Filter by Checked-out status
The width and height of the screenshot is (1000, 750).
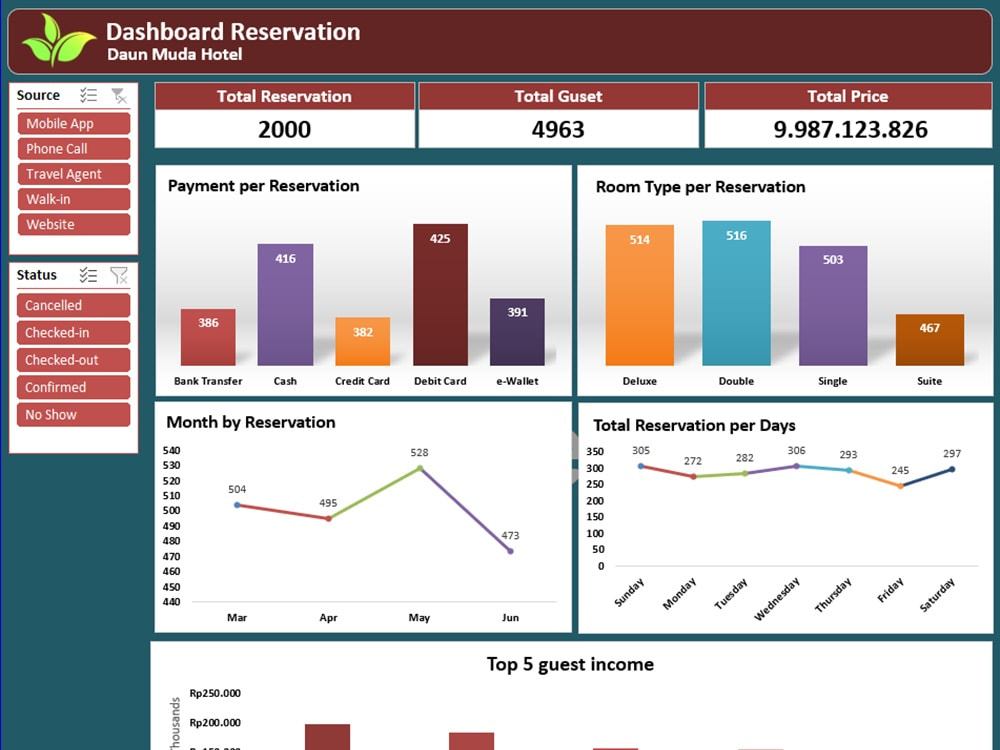pyautogui.click(x=73, y=360)
